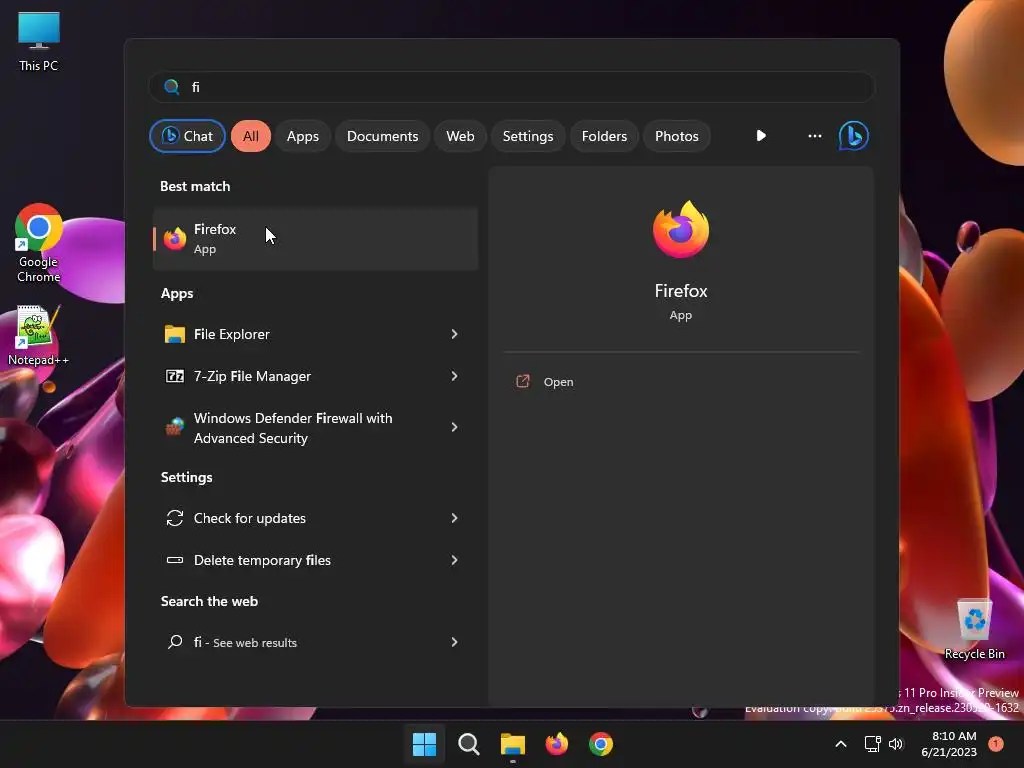The height and width of the screenshot is (768, 1024).
Task: Expand the fi web results chevron
Action: [x=455, y=643]
